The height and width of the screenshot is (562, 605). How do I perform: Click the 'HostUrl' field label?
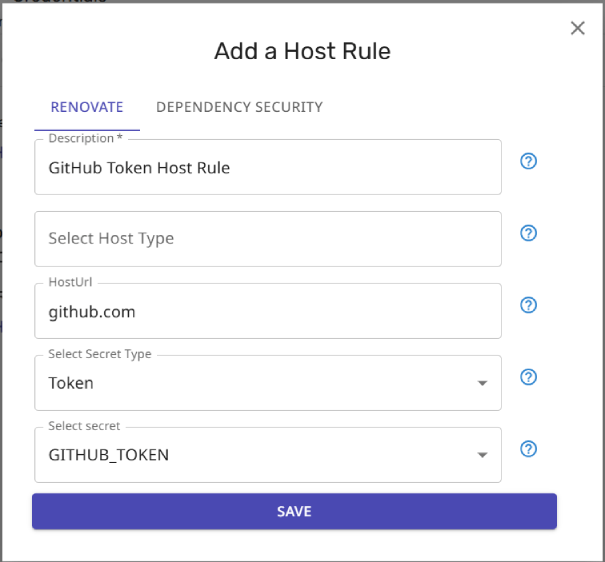(x=70, y=282)
